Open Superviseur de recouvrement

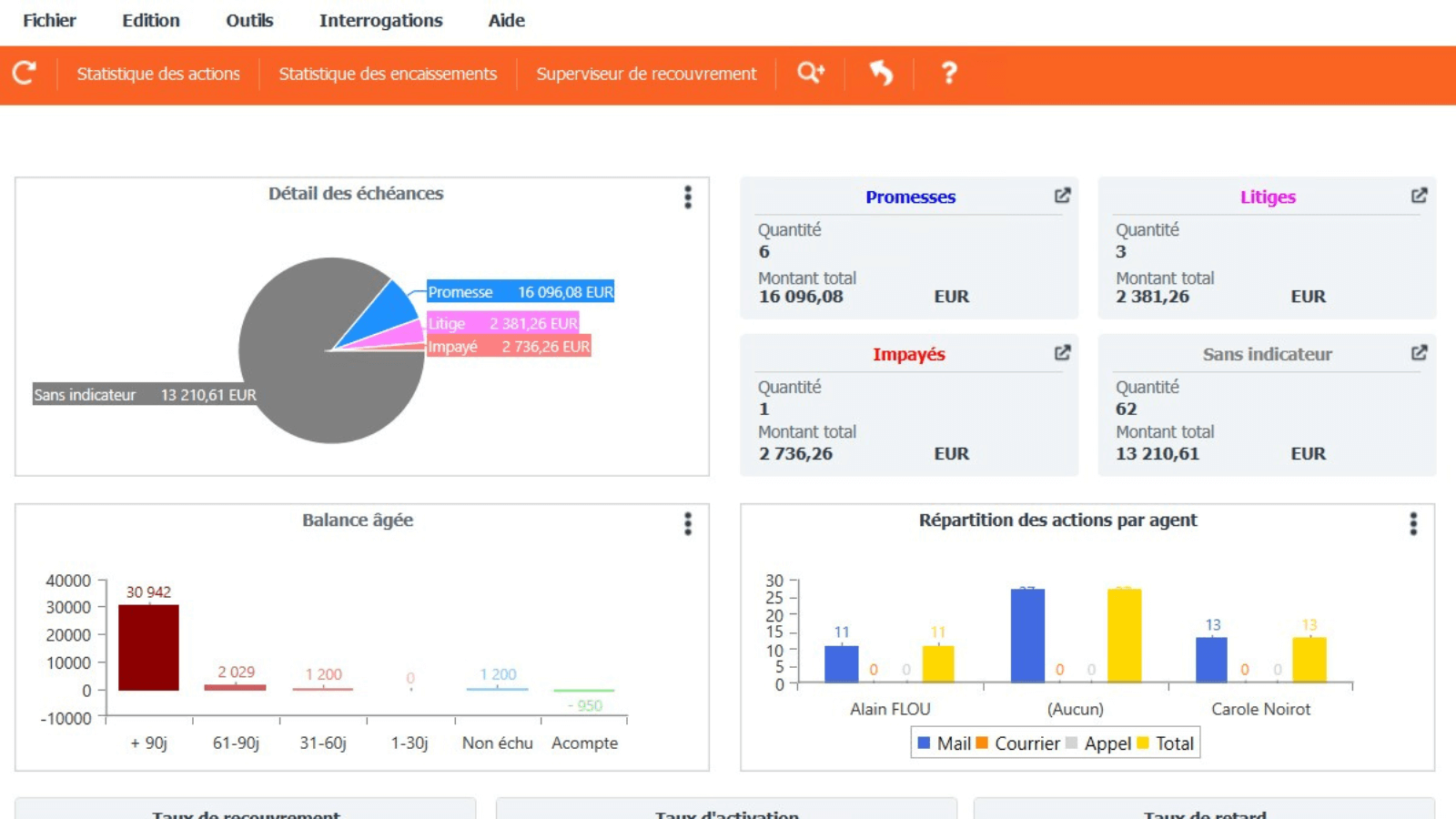coord(646,74)
